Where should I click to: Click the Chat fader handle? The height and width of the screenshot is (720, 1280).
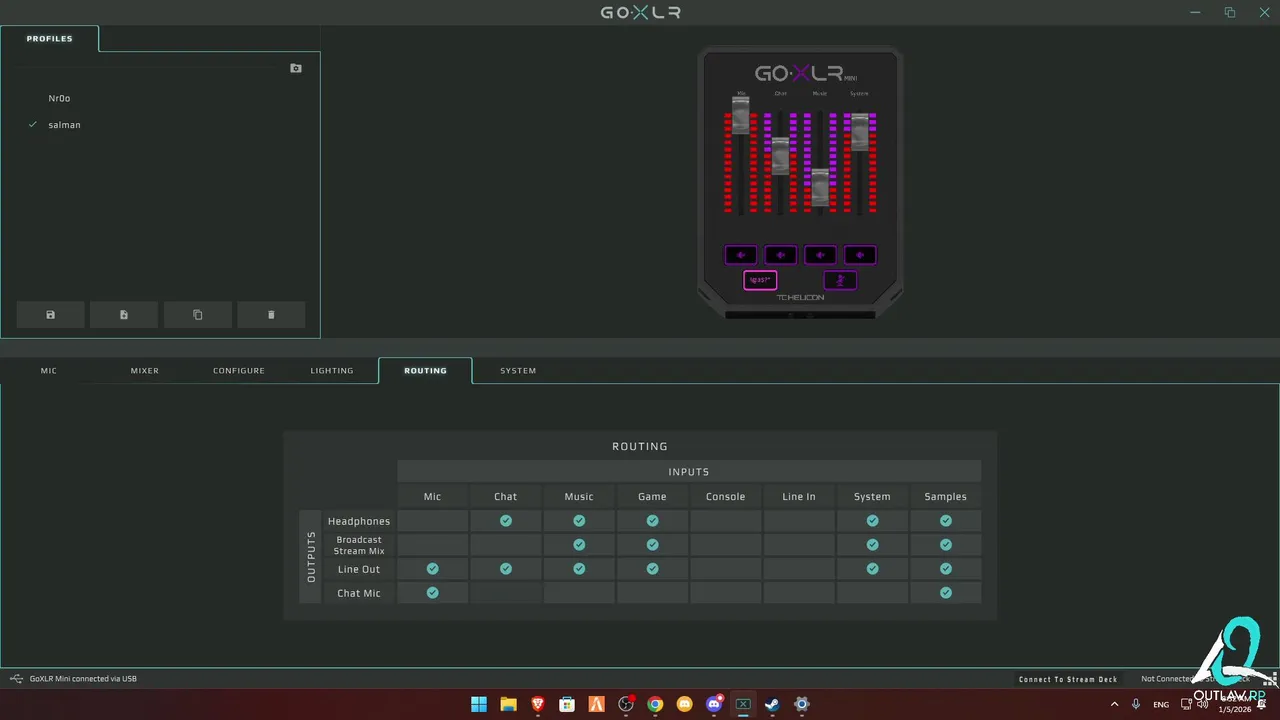(780, 156)
